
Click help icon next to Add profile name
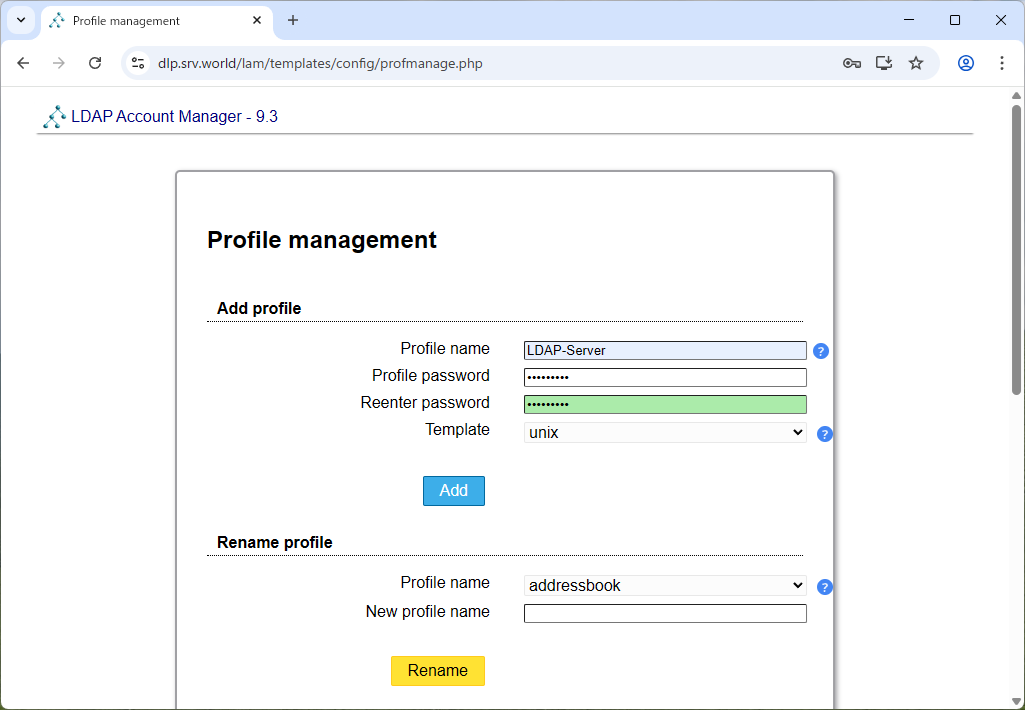pyautogui.click(x=821, y=351)
